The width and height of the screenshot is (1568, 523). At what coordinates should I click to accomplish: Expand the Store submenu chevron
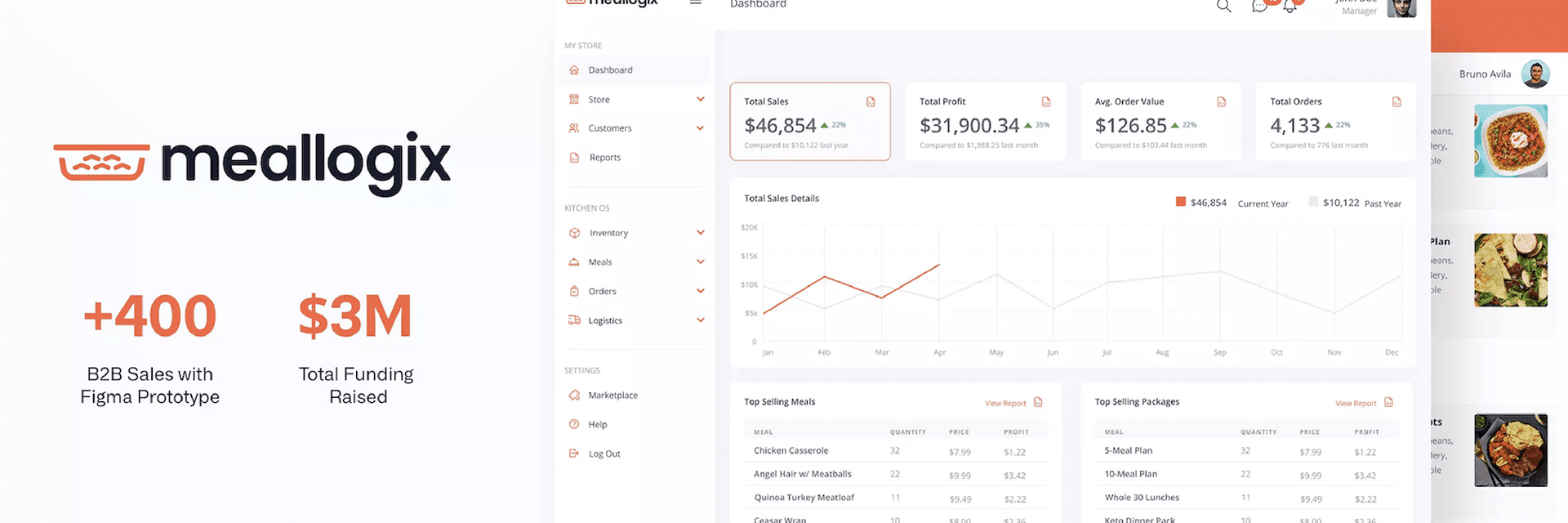pyautogui.click(x=700, y=100)
